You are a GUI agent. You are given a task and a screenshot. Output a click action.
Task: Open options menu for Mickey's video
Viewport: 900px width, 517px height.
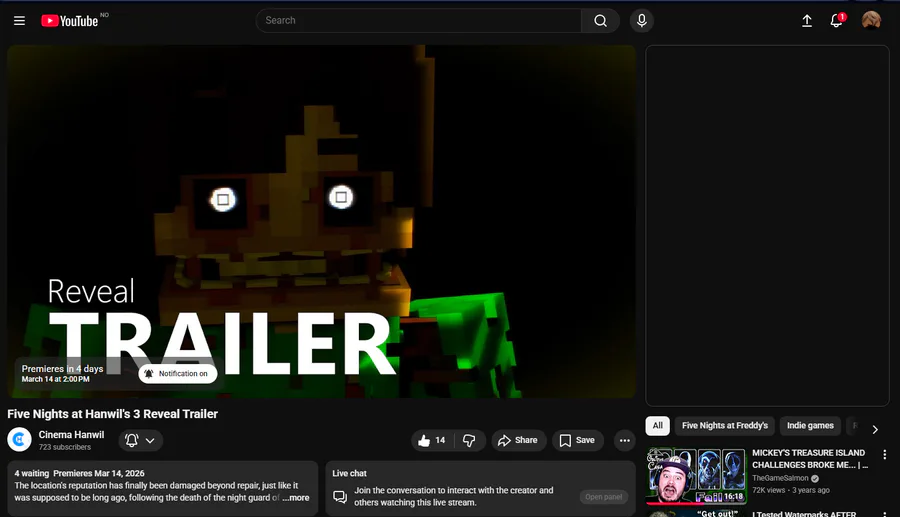coord(885,454)
